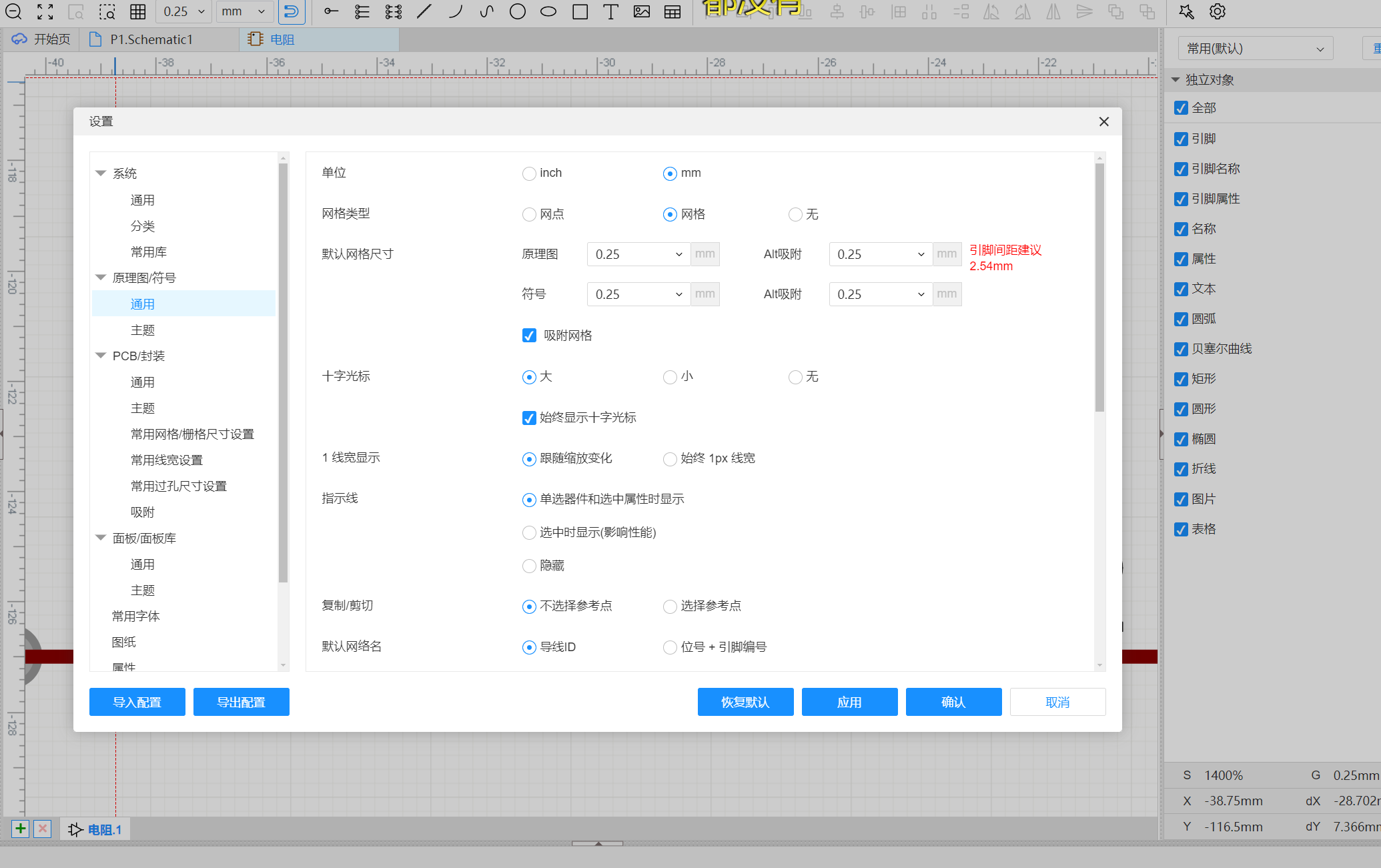Viewport: 1381px width, 868px height.
Task: Select the inch unit radio button
Action: click(529, 173)
